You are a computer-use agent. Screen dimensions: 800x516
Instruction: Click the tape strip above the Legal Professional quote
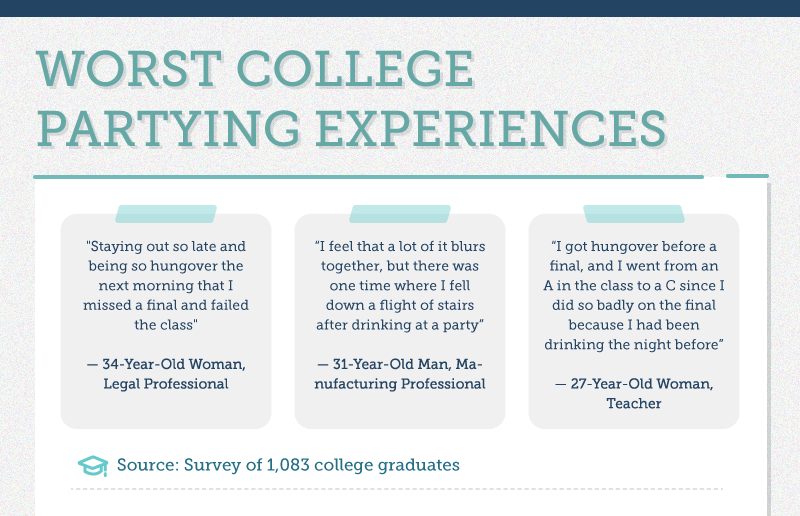[166, 214]
